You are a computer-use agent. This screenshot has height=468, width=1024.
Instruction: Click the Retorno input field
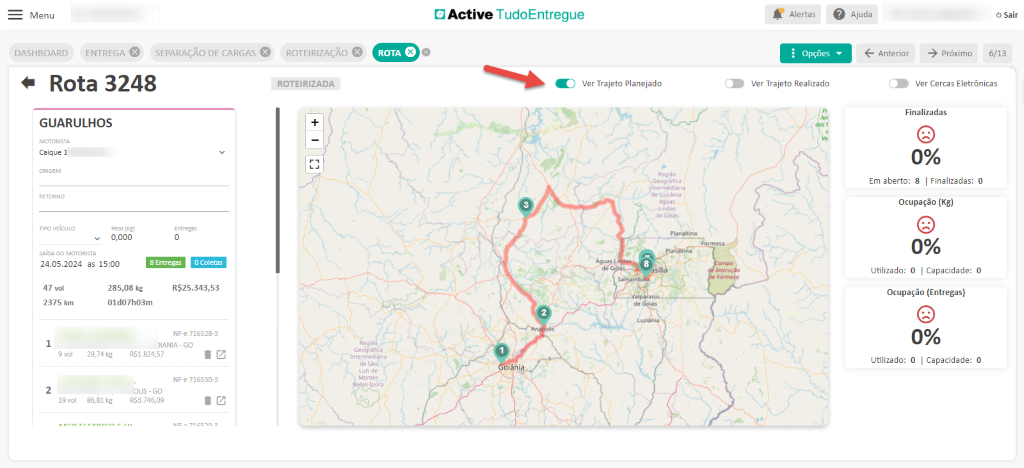(x=133, y=206)
